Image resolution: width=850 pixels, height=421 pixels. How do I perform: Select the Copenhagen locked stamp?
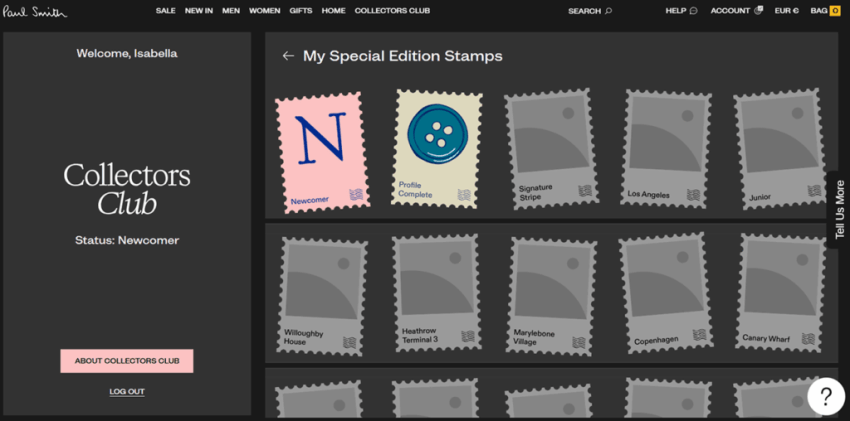[x=666, y=293]
